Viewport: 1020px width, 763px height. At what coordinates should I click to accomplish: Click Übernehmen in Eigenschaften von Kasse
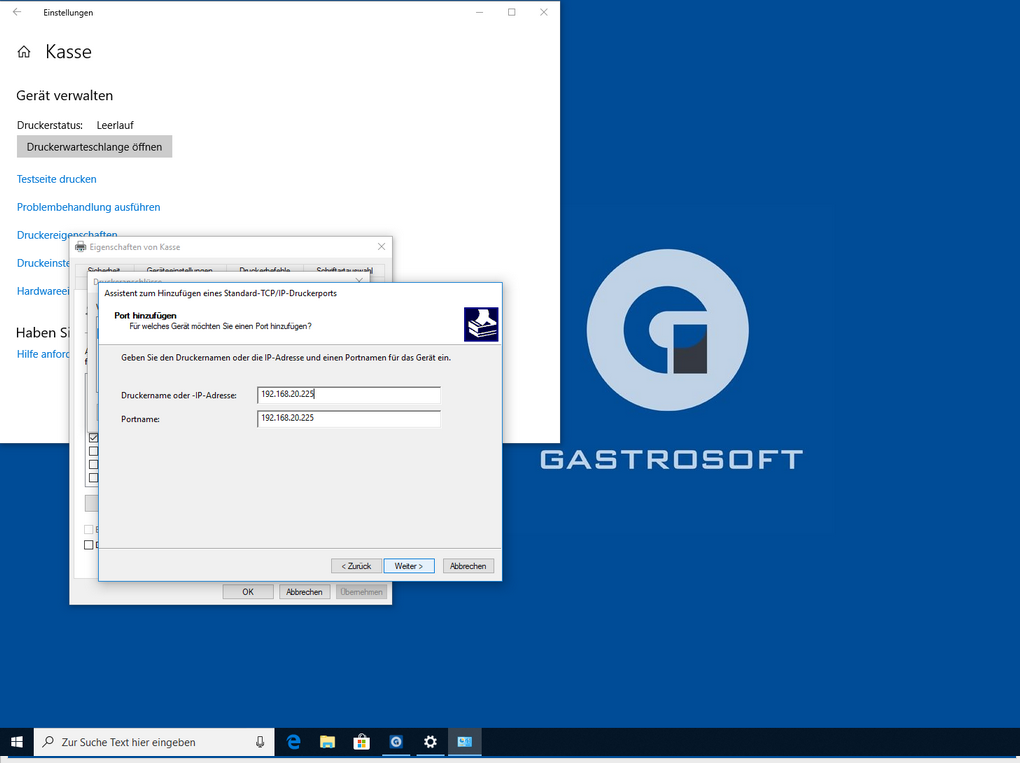[361, 592]
